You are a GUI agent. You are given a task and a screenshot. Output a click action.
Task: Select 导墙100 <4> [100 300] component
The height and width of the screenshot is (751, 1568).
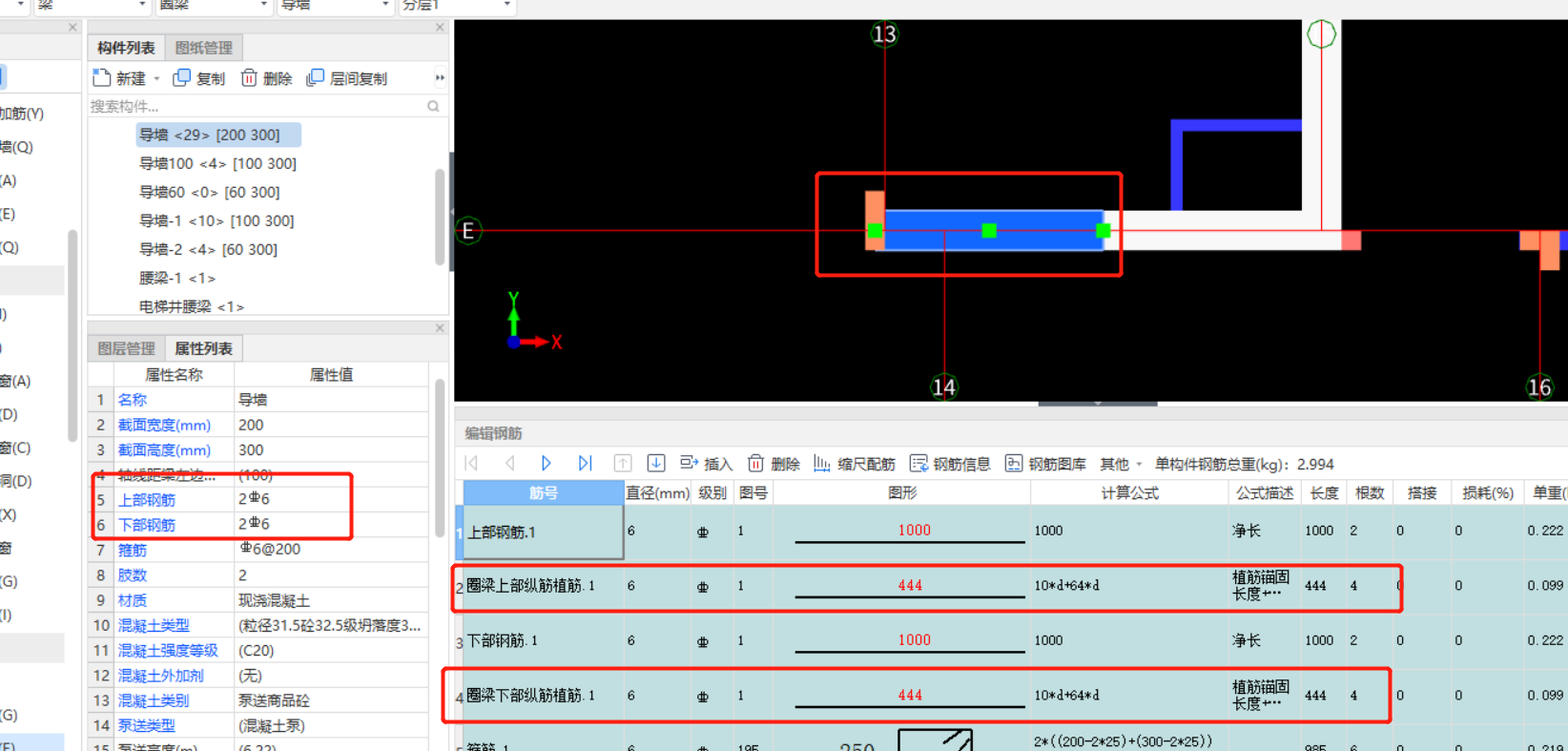coord(217,163)
